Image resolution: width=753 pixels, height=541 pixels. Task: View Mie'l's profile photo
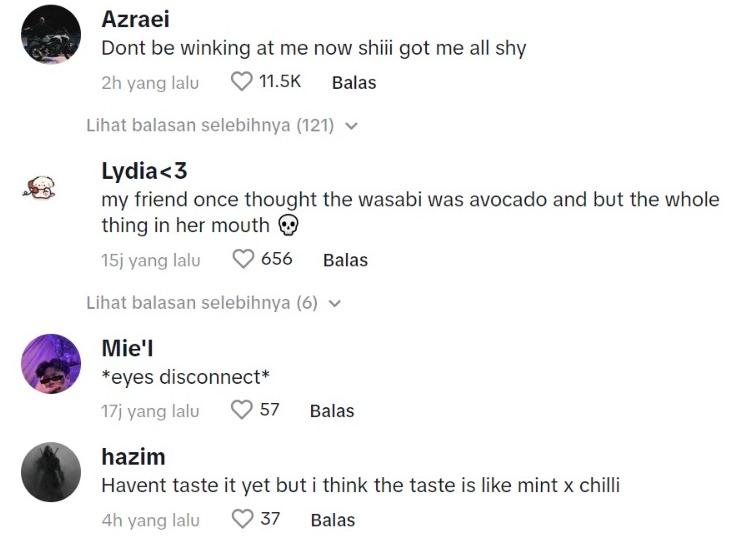pyautogui.click(x=51, y=364)
